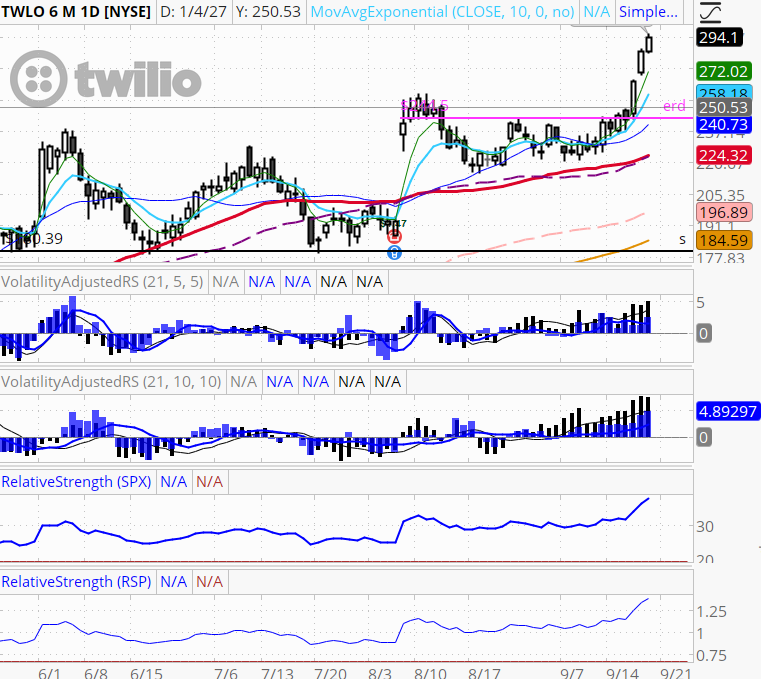The image size is (761, 679).
Task: Click the 0.75 axis label in the RSP panel
Action: click(x=711, y=656)
